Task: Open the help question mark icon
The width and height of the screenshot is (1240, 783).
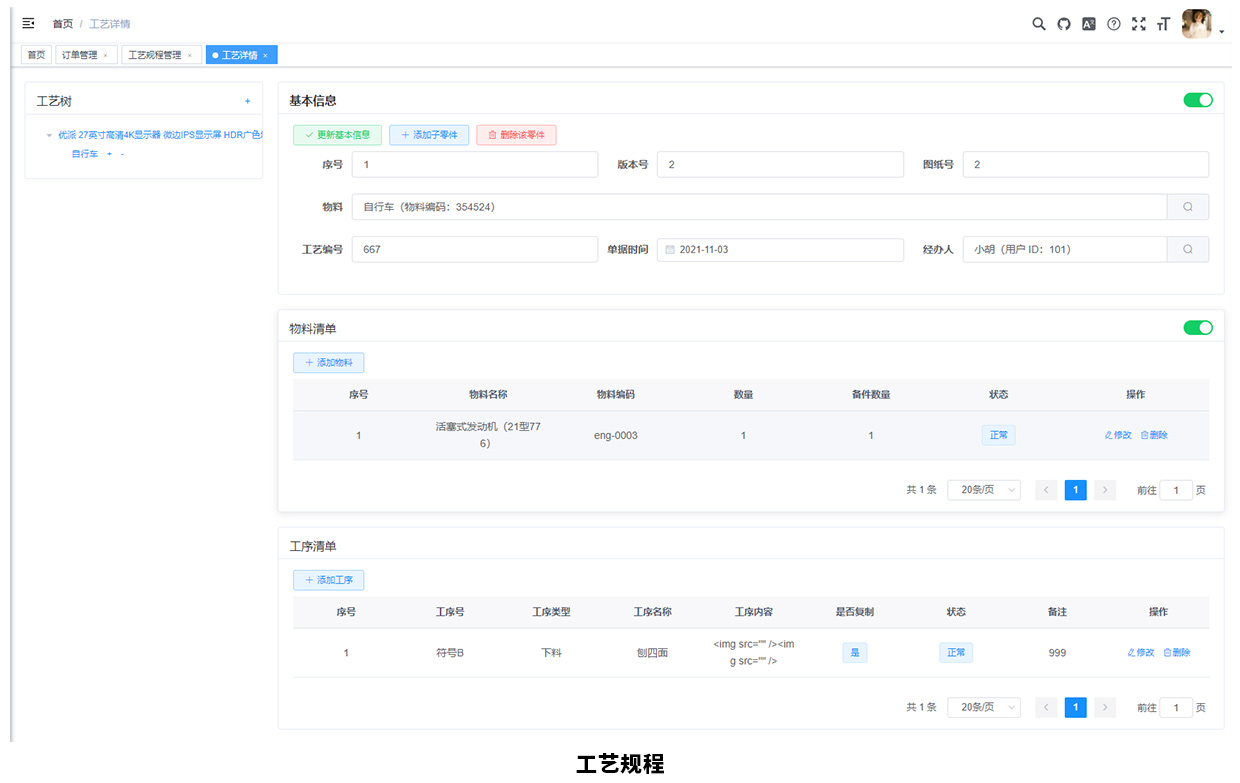Action: point(1113,24)
